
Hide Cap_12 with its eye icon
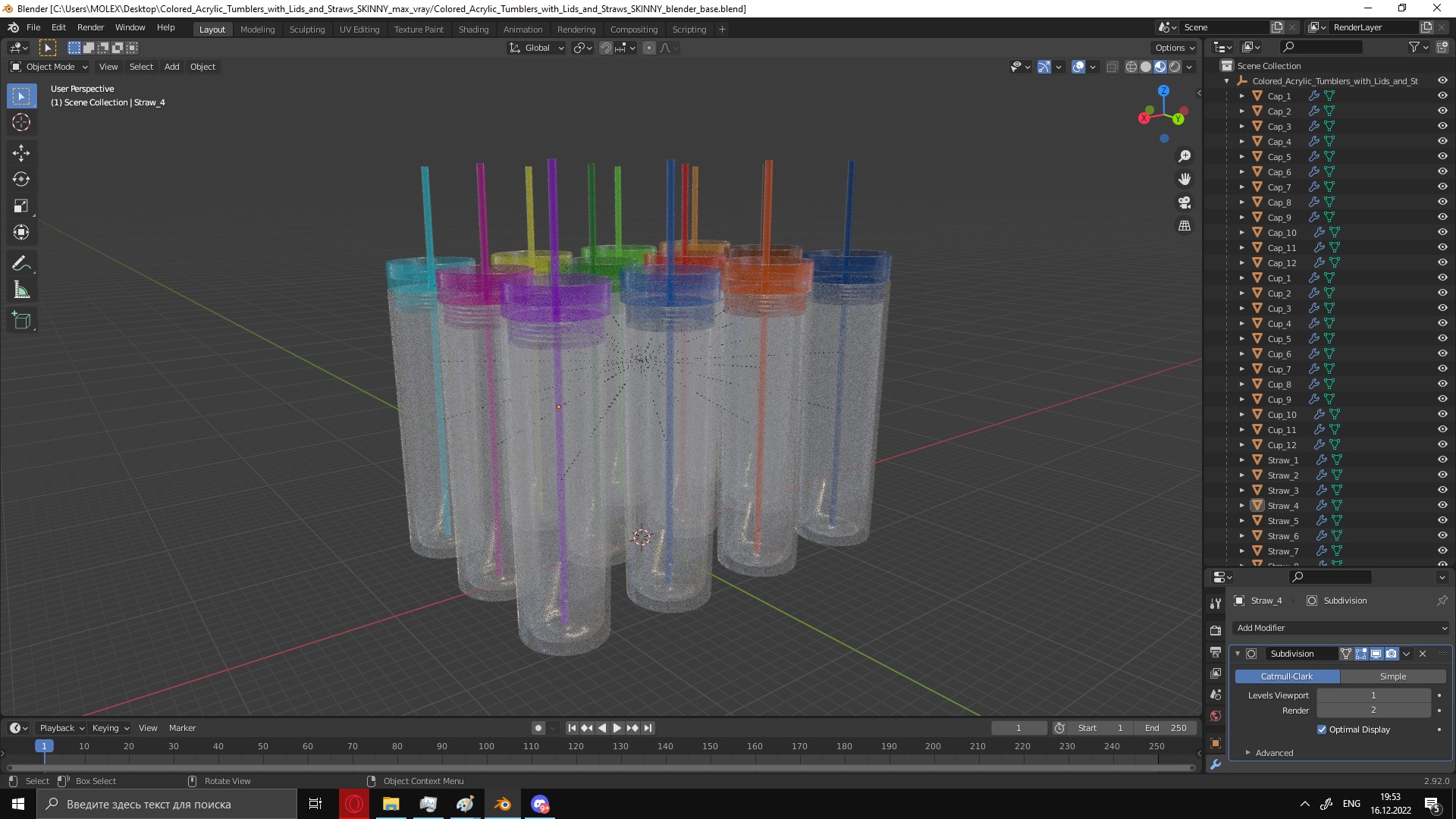point(1442,262)
